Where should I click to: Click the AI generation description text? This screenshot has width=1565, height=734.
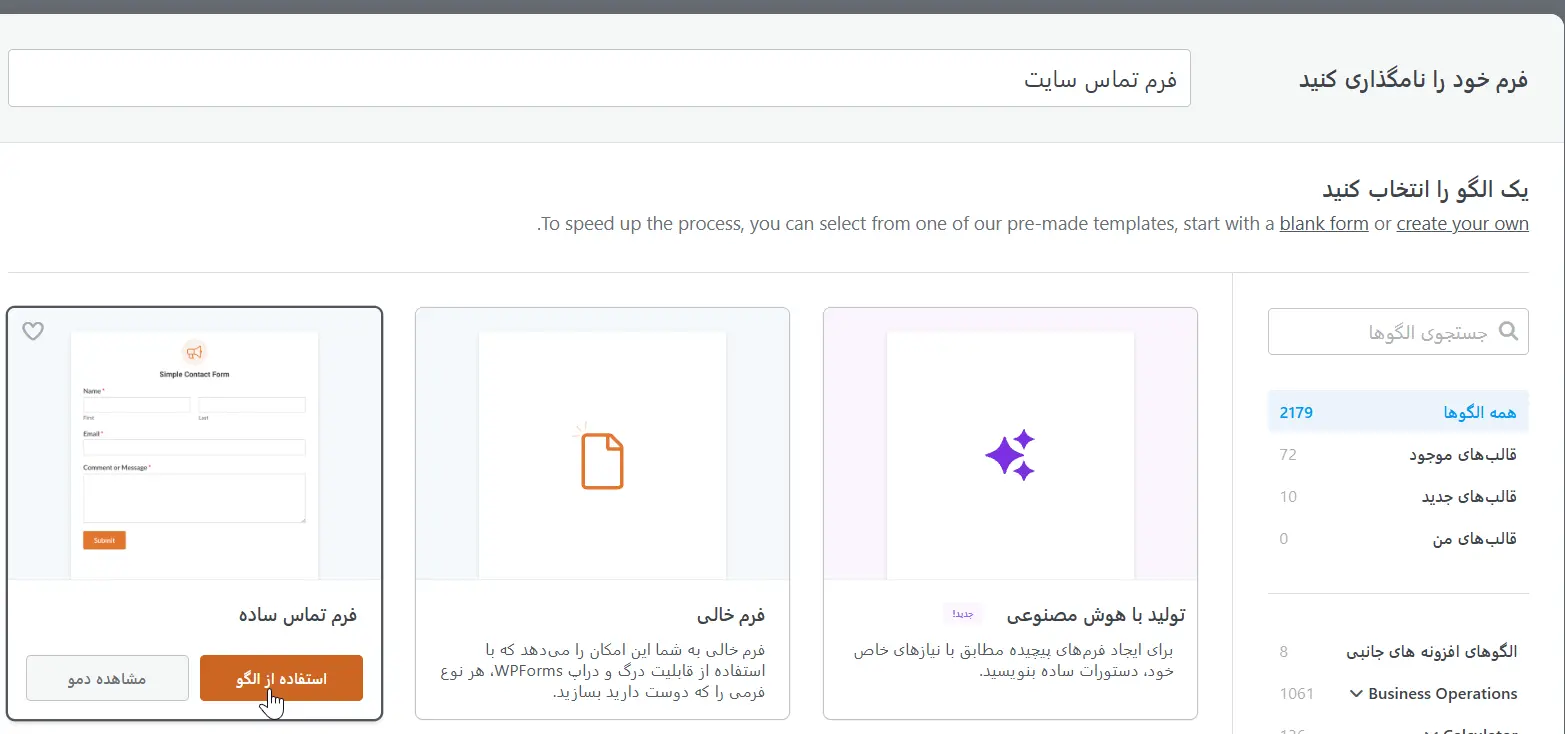[x=1014, y=660]
